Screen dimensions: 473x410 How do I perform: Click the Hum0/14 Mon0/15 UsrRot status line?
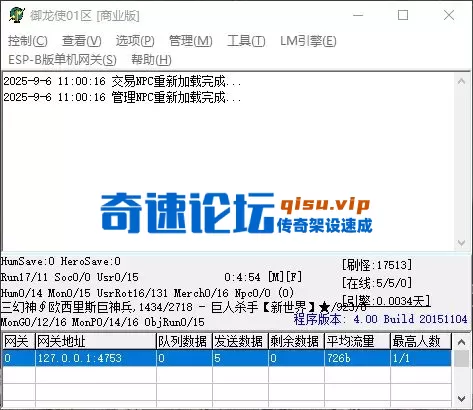[148, 293]
